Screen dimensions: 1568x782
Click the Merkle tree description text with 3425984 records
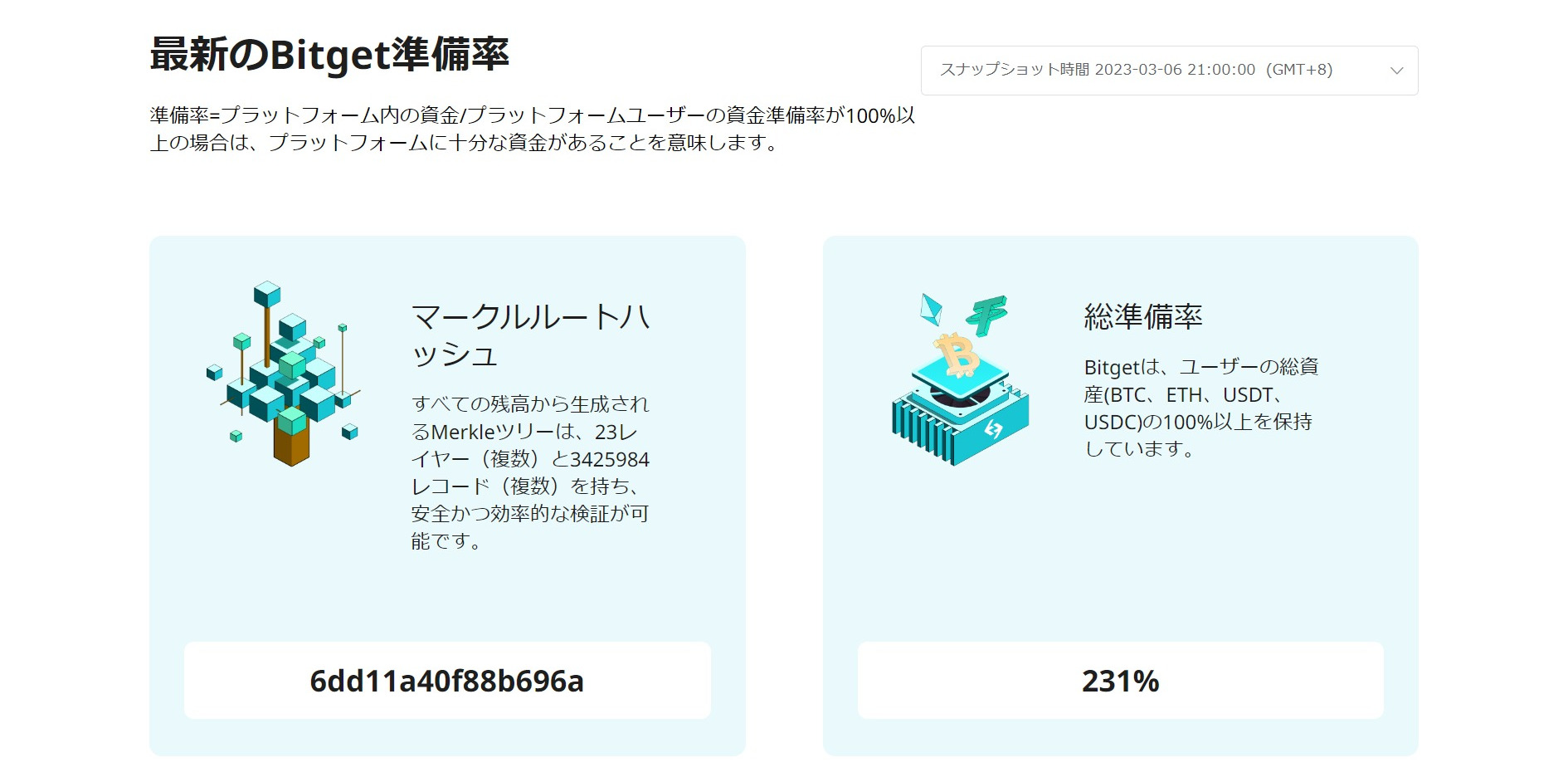click(x=530, y=472)
